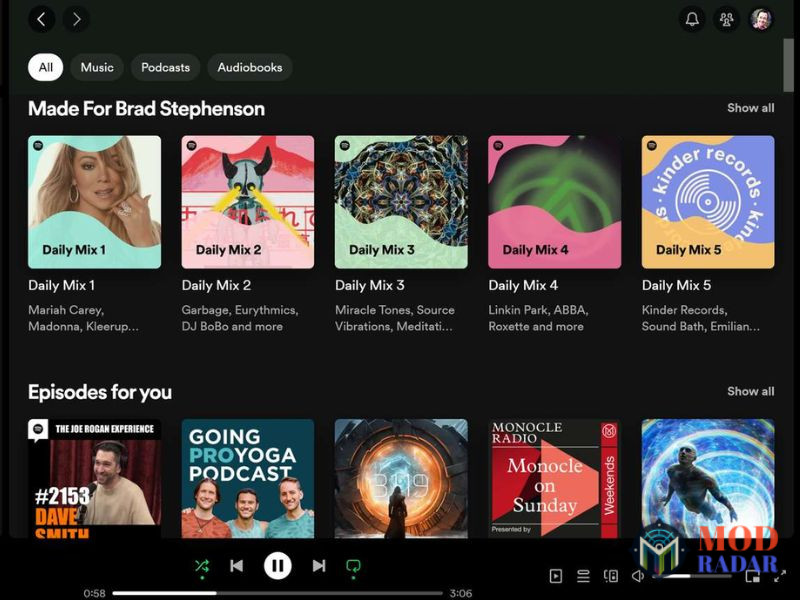Switch to the Podcasts filter tab
The height and width of the screenshot is (600, 800).
tap(165, 67)
